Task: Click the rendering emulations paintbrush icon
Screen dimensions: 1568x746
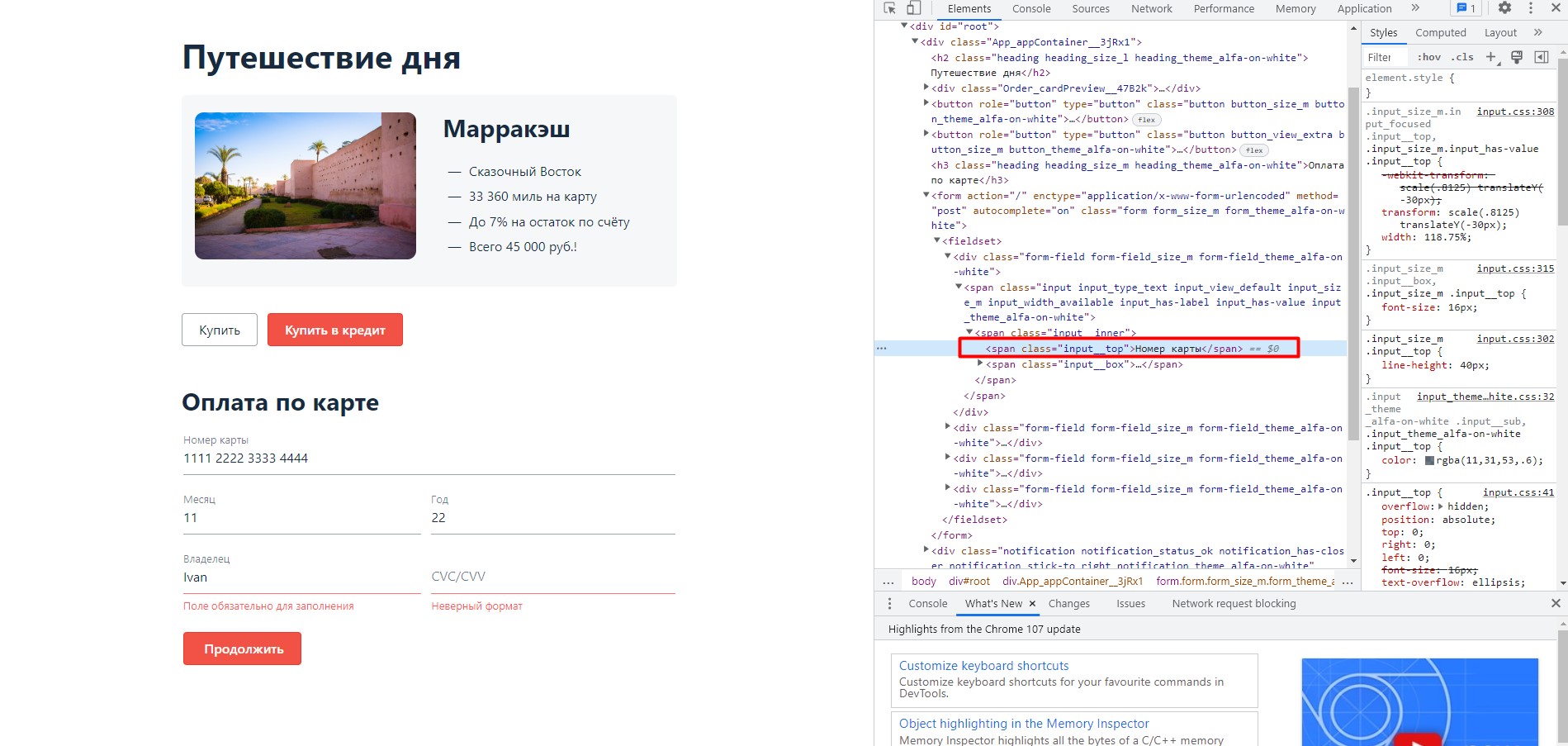Action: 1516,56
